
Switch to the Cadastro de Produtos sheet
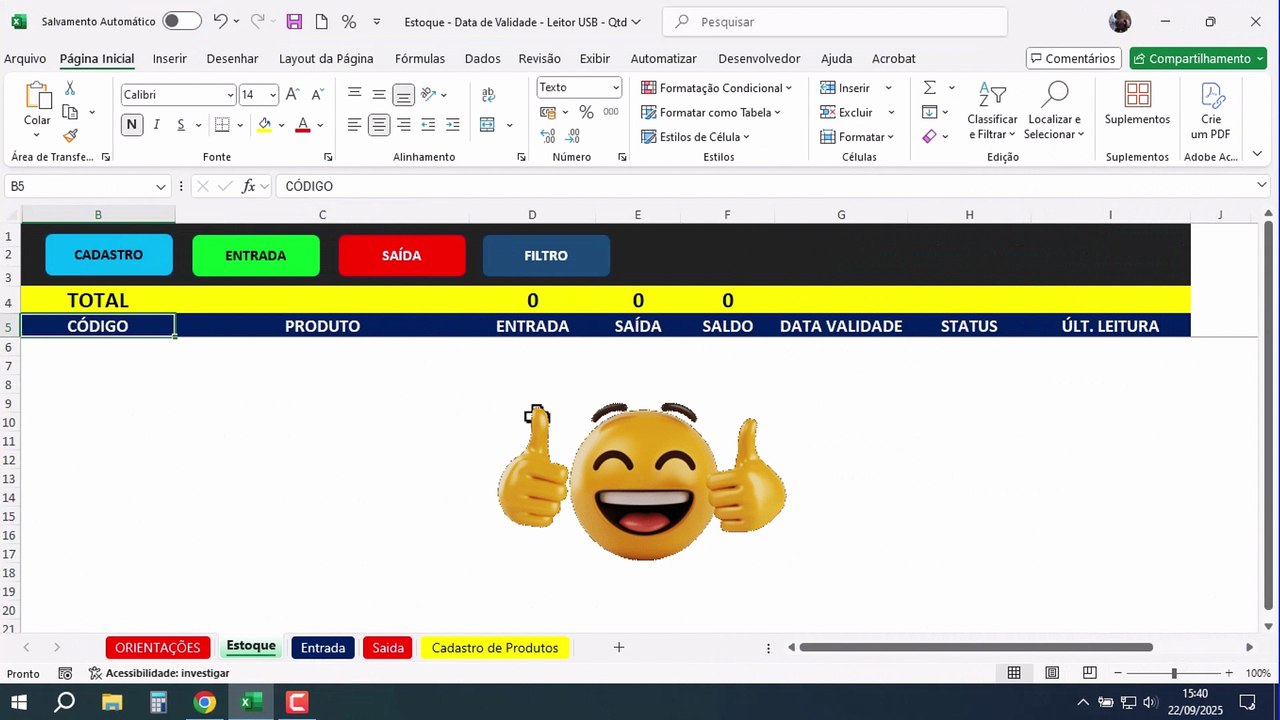[x=495, y=648]
